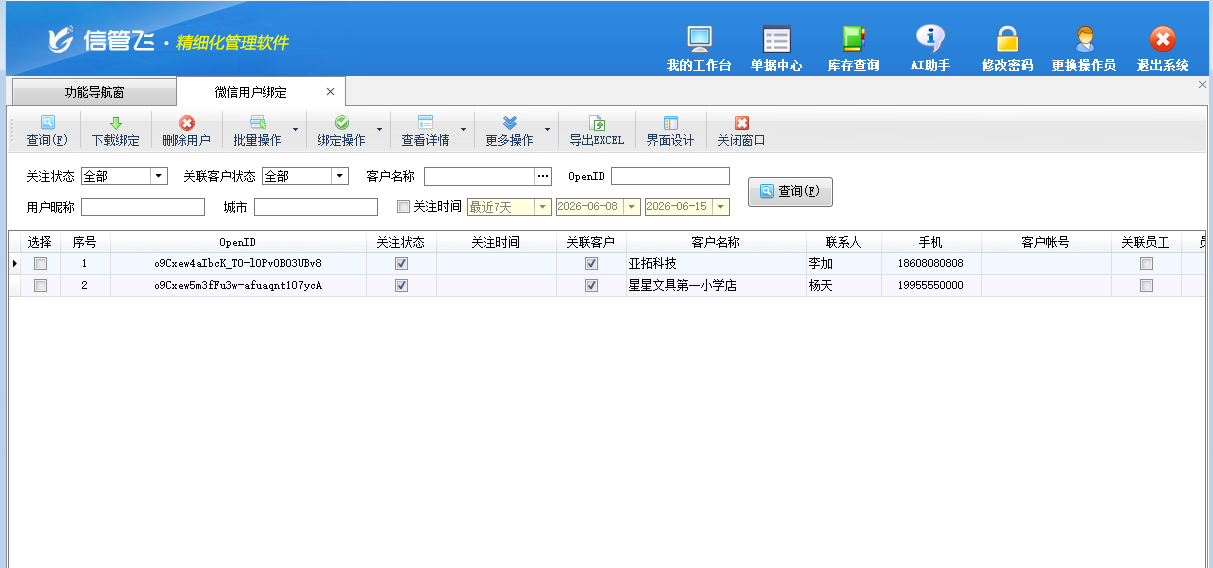Open 关联客户状态 combo box

click(305, 176)
